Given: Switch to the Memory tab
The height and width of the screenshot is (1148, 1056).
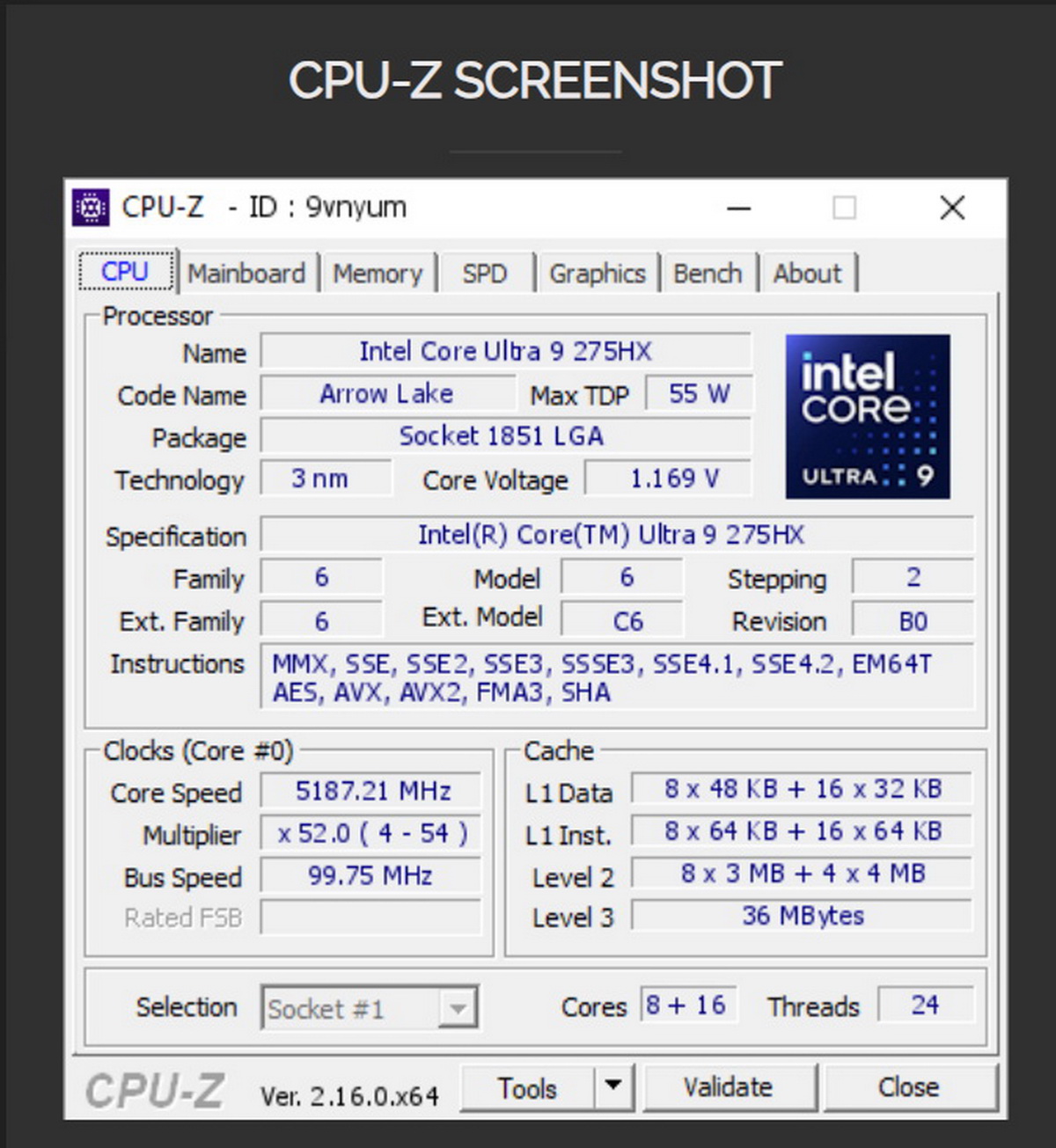Looking at the screenshot, I should (378, 274).
